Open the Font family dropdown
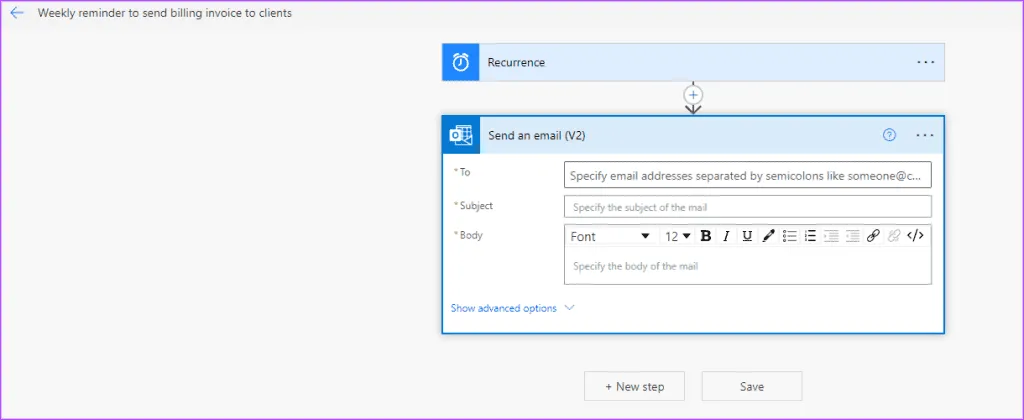 click(x=611, y=237)
